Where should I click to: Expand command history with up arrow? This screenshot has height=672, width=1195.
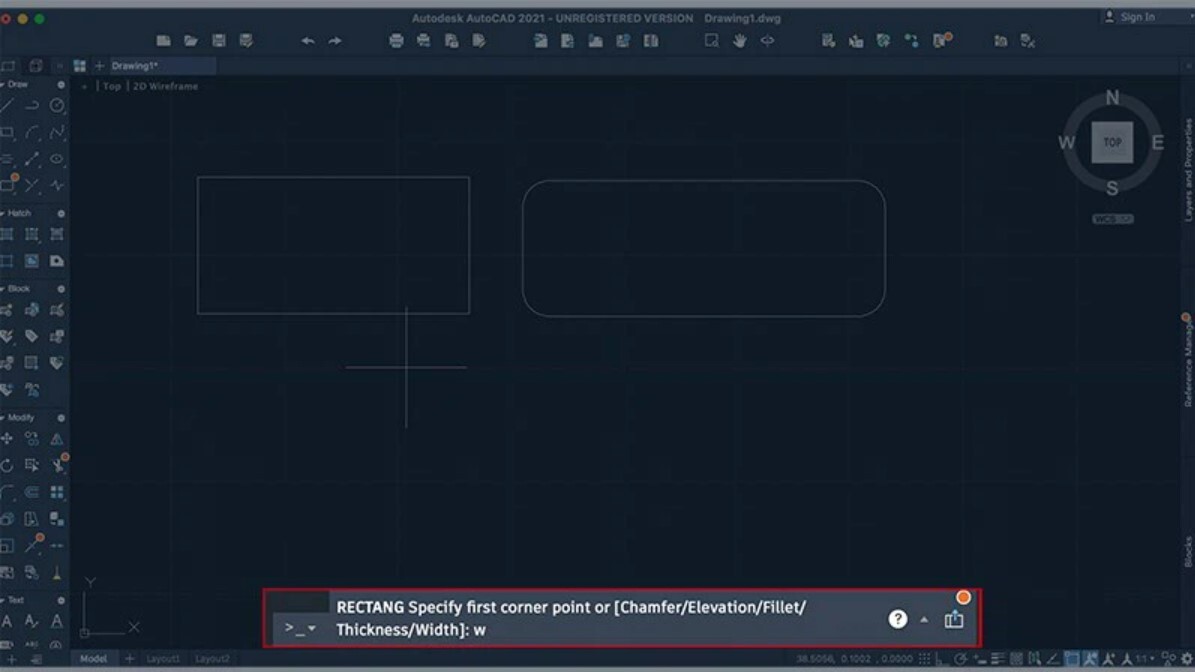click(x=924, y=619)
